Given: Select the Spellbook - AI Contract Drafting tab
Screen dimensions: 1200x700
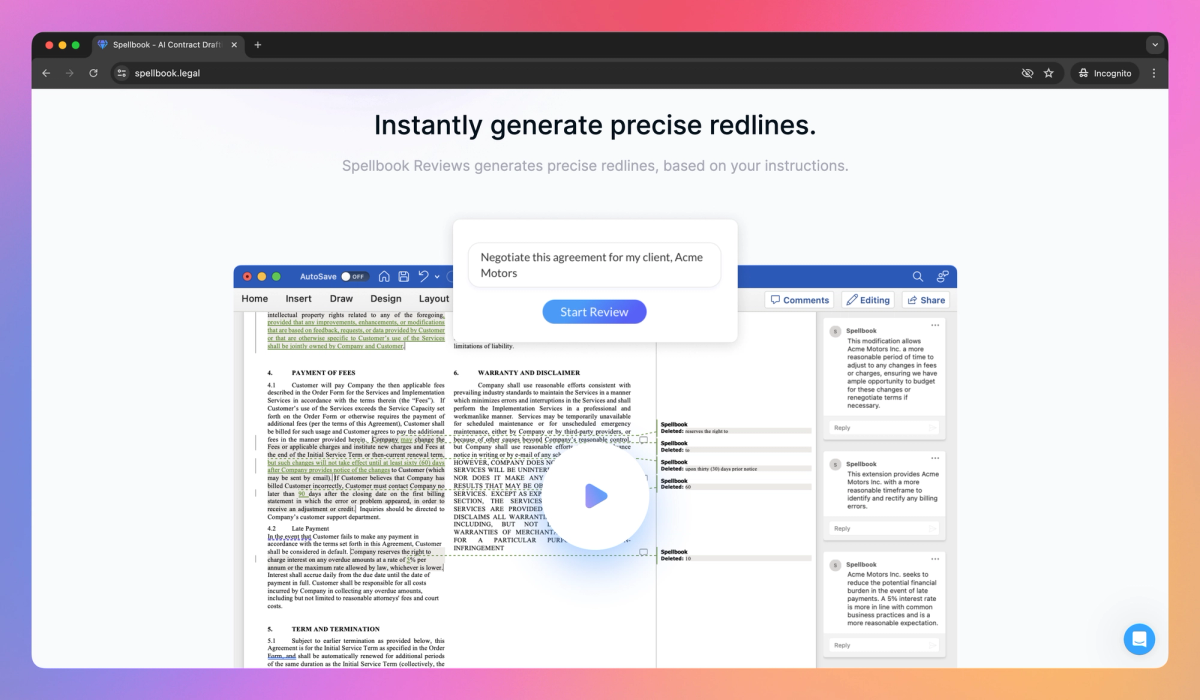Looking at the screenshot, I should (168, 45).
